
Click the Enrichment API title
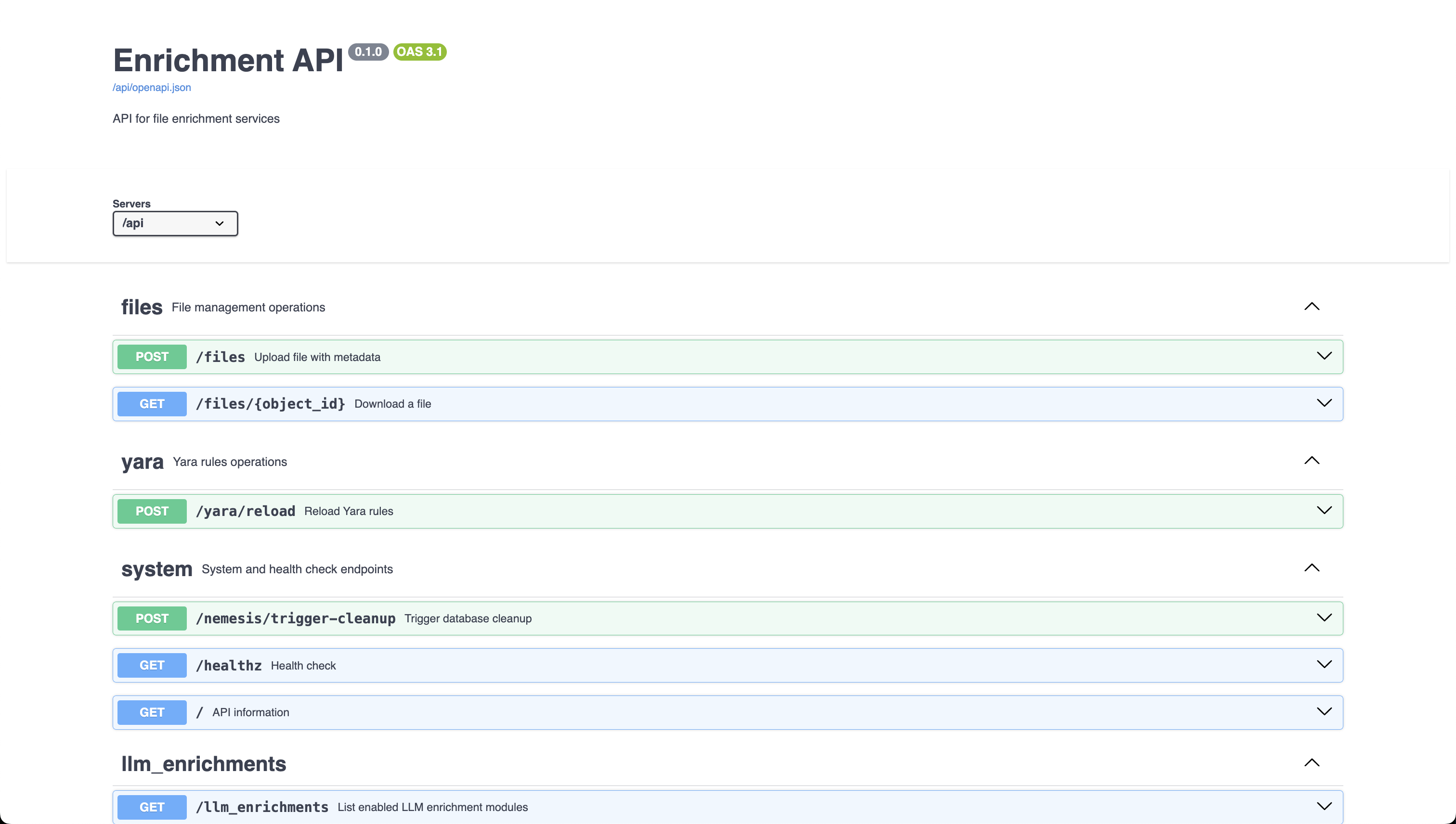(x=228, y=59)
